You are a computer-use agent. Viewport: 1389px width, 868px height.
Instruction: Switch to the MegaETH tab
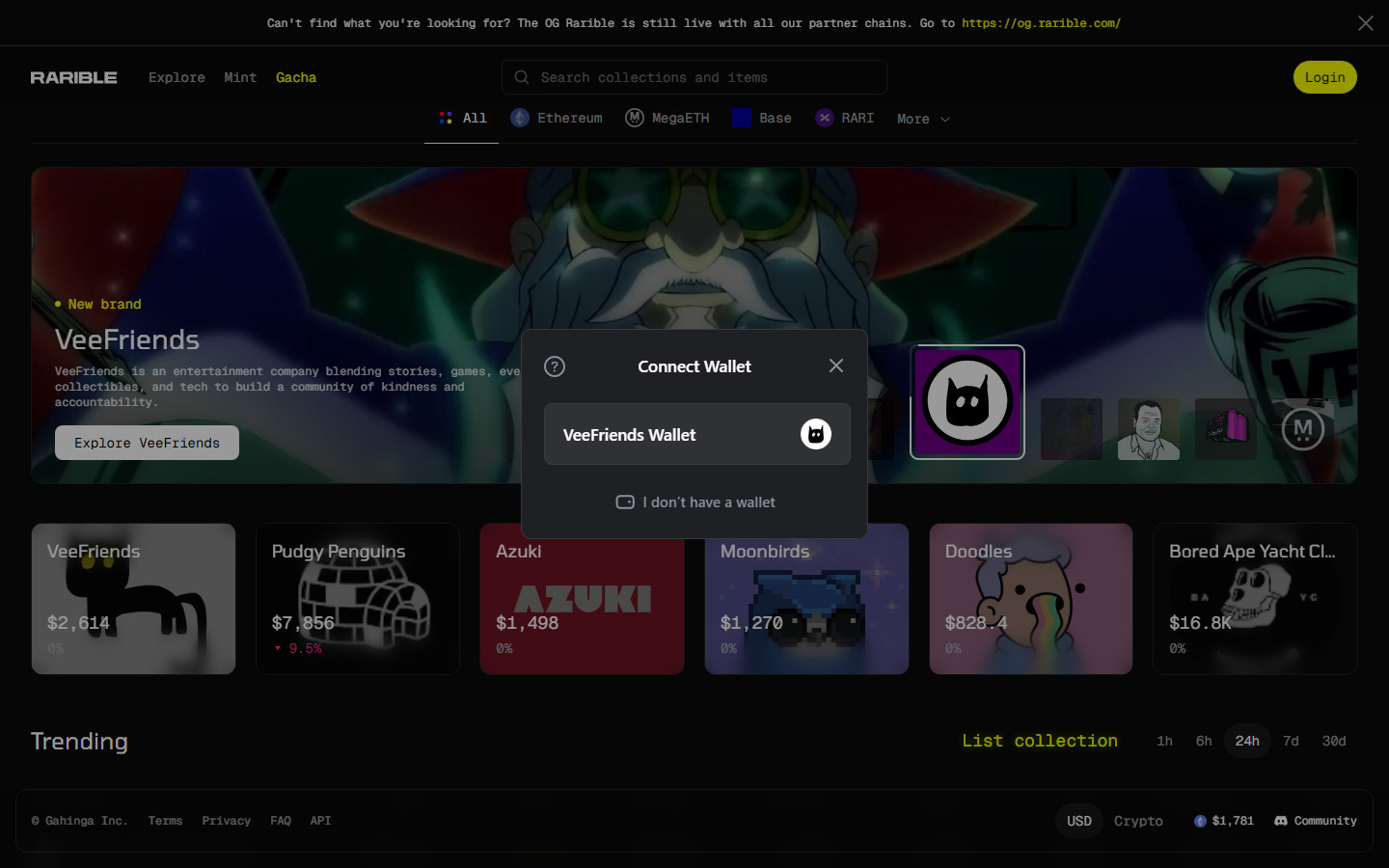667,118
